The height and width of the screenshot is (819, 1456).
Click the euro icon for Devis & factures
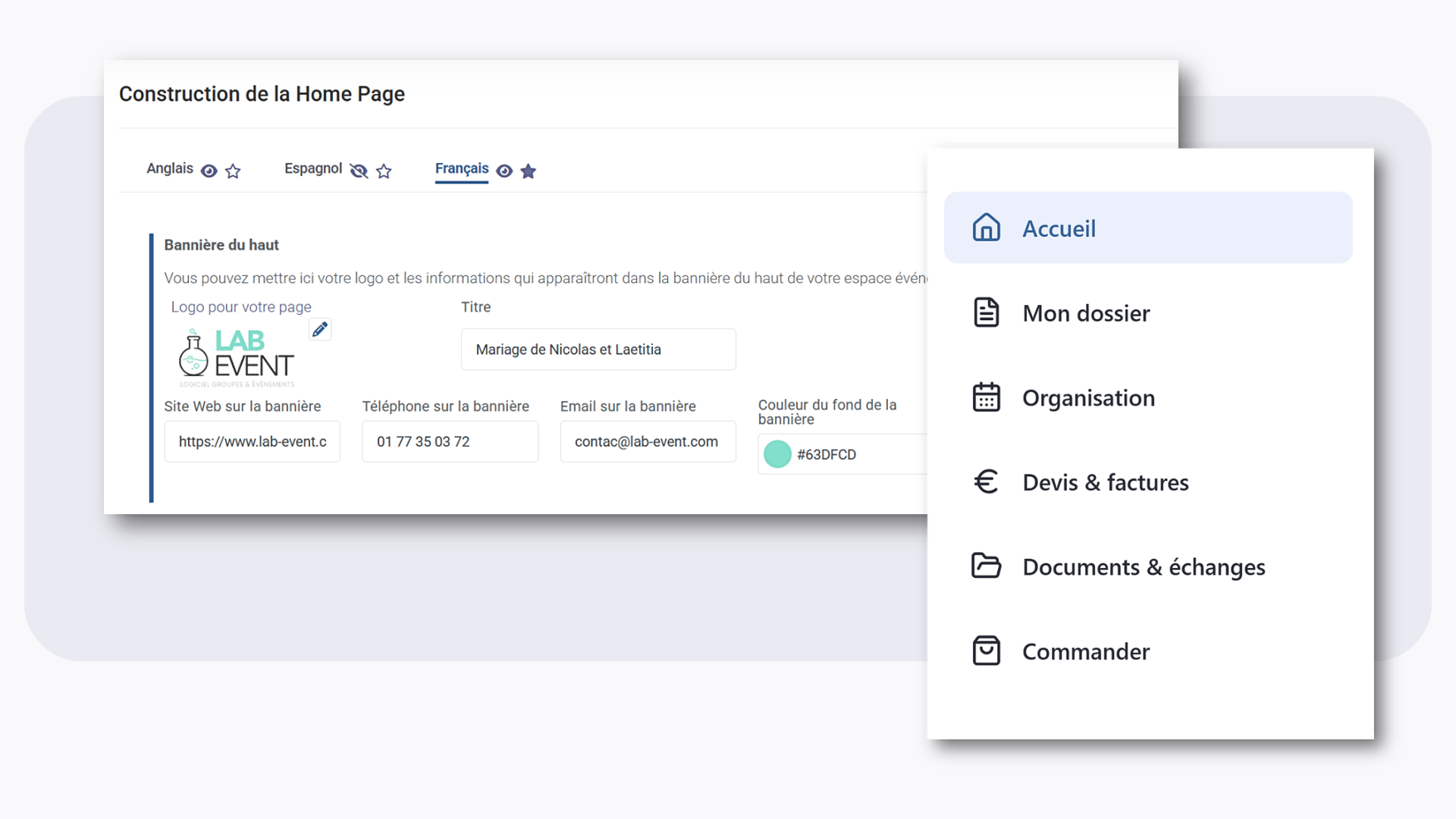986,482
